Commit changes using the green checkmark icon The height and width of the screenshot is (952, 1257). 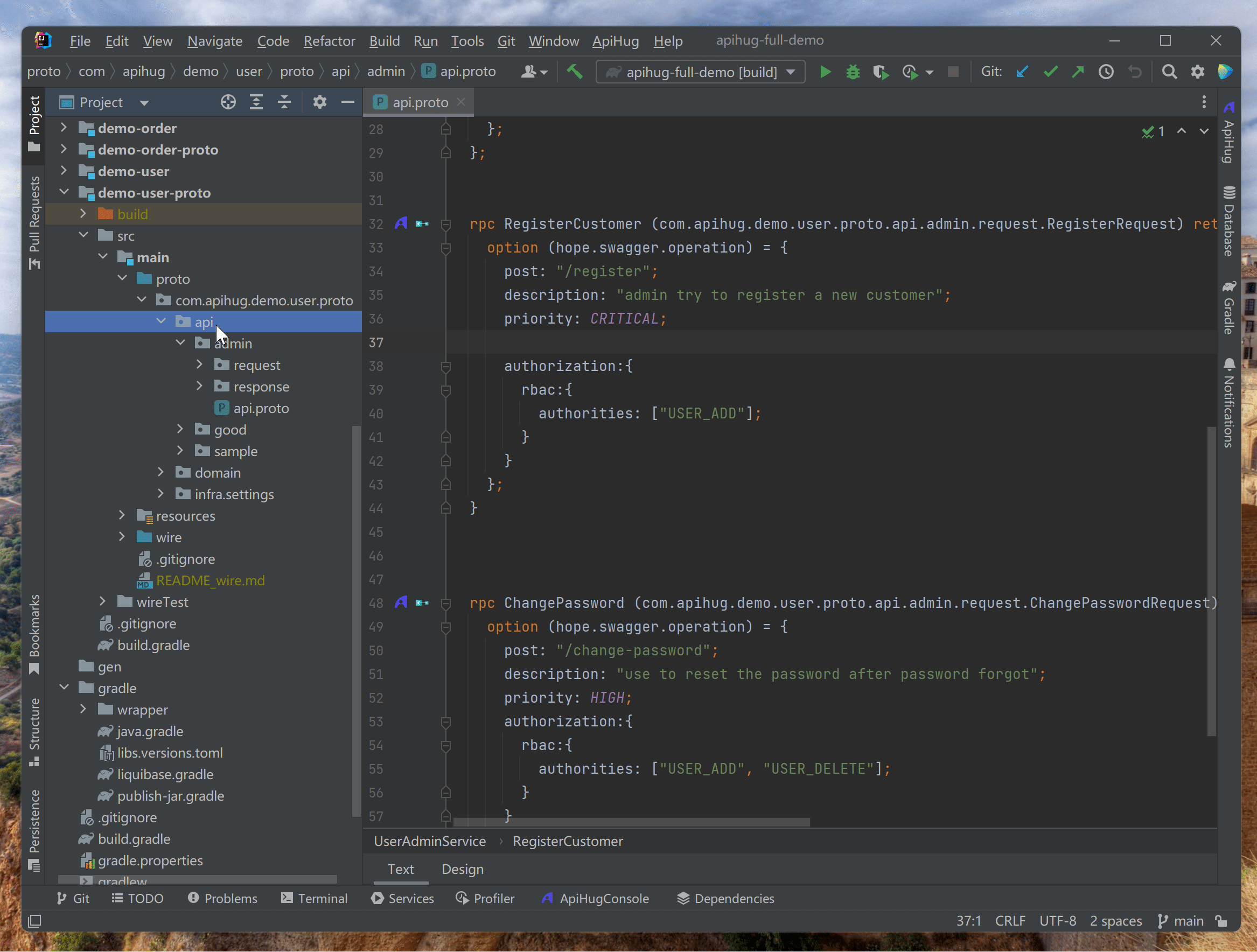[x=1050, y=72]
